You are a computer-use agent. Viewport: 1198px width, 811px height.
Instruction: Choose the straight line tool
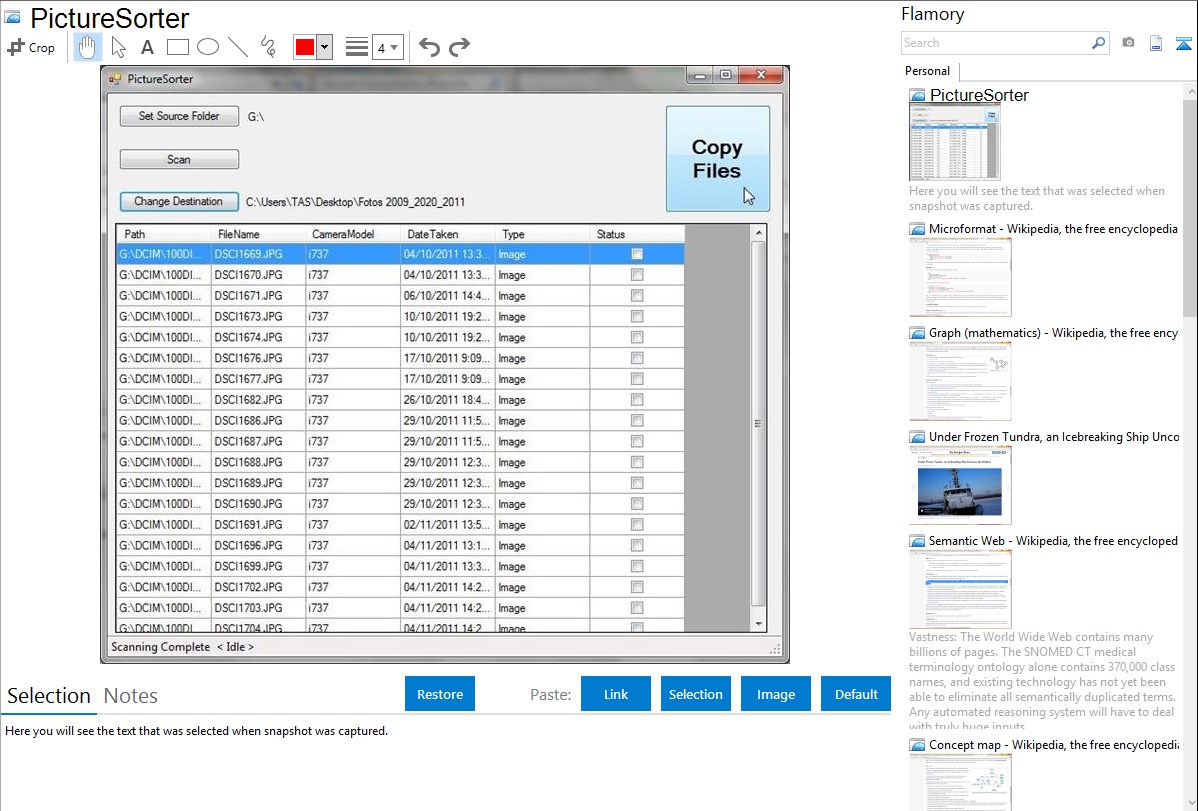[238, 47]
